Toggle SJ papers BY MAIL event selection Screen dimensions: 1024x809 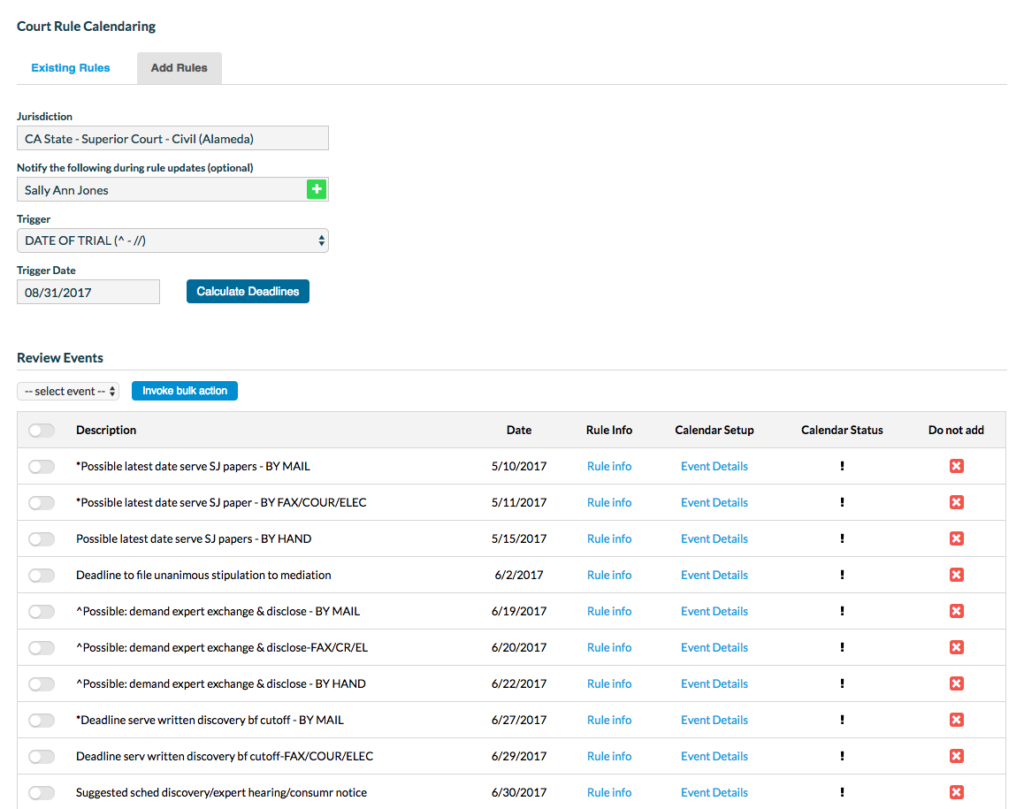[x=40, y=466]
